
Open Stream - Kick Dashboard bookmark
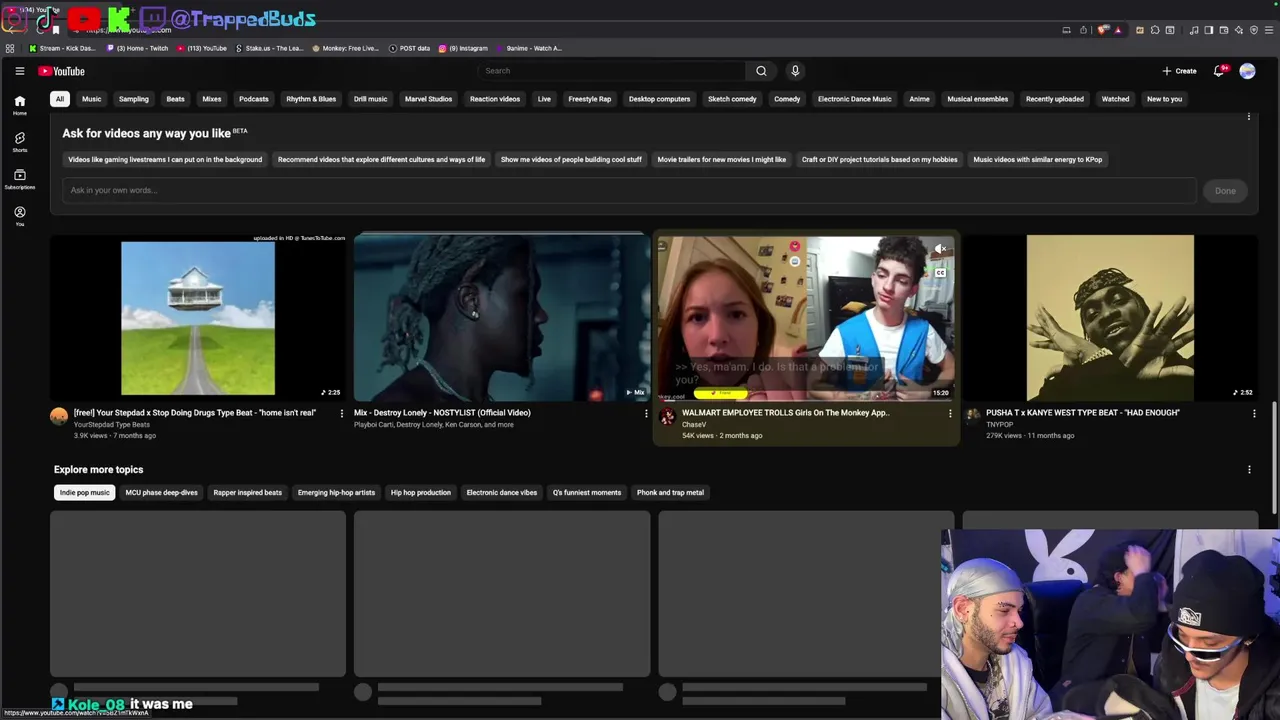[62, 48]
